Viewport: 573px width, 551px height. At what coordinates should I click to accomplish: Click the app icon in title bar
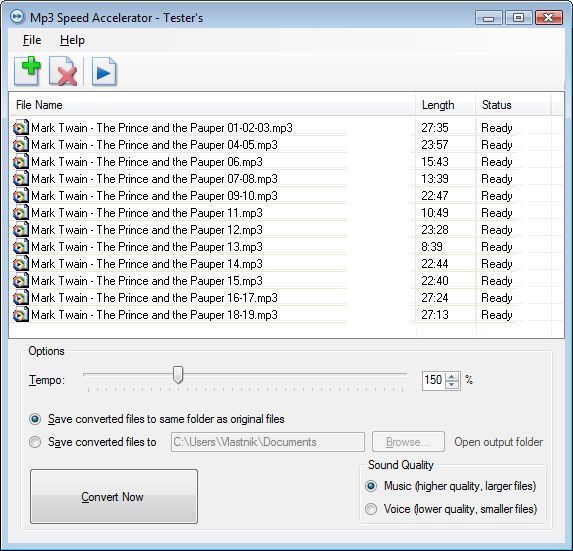[x=17, y=17]
